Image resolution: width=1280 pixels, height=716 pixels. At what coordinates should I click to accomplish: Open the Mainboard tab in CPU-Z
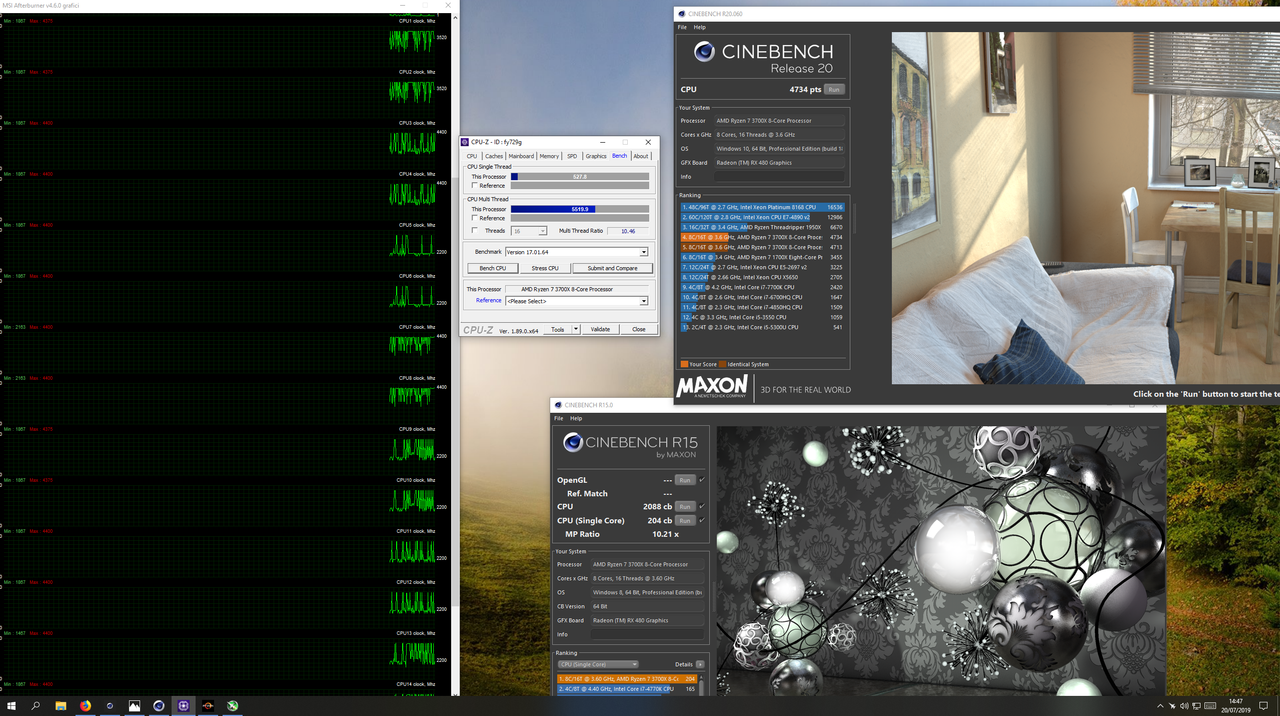click(521, 156)
